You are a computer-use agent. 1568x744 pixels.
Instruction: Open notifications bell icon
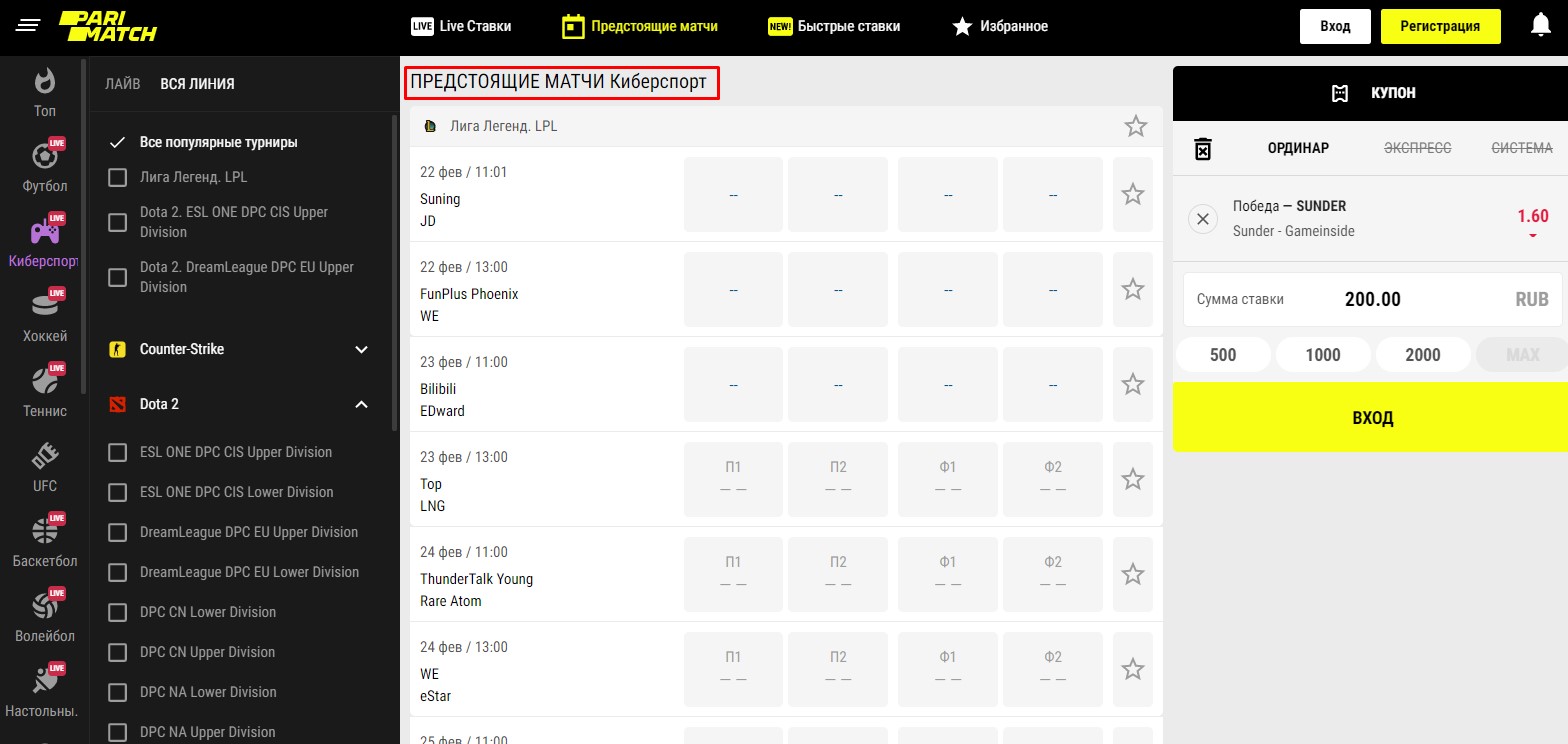[1541, 26]
